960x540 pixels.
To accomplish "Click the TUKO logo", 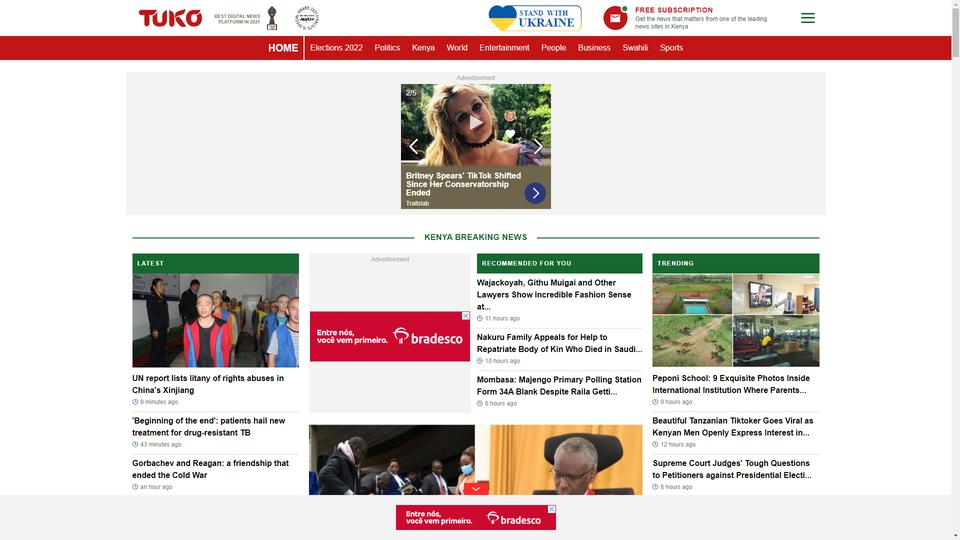I will [x=170, y=18].
